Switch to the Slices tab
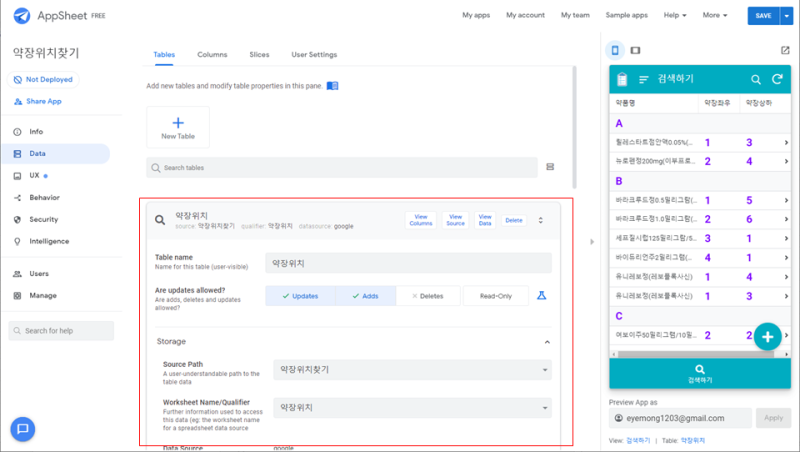Image resolution: width=800 pixels, height=452 pixels. 259,55
